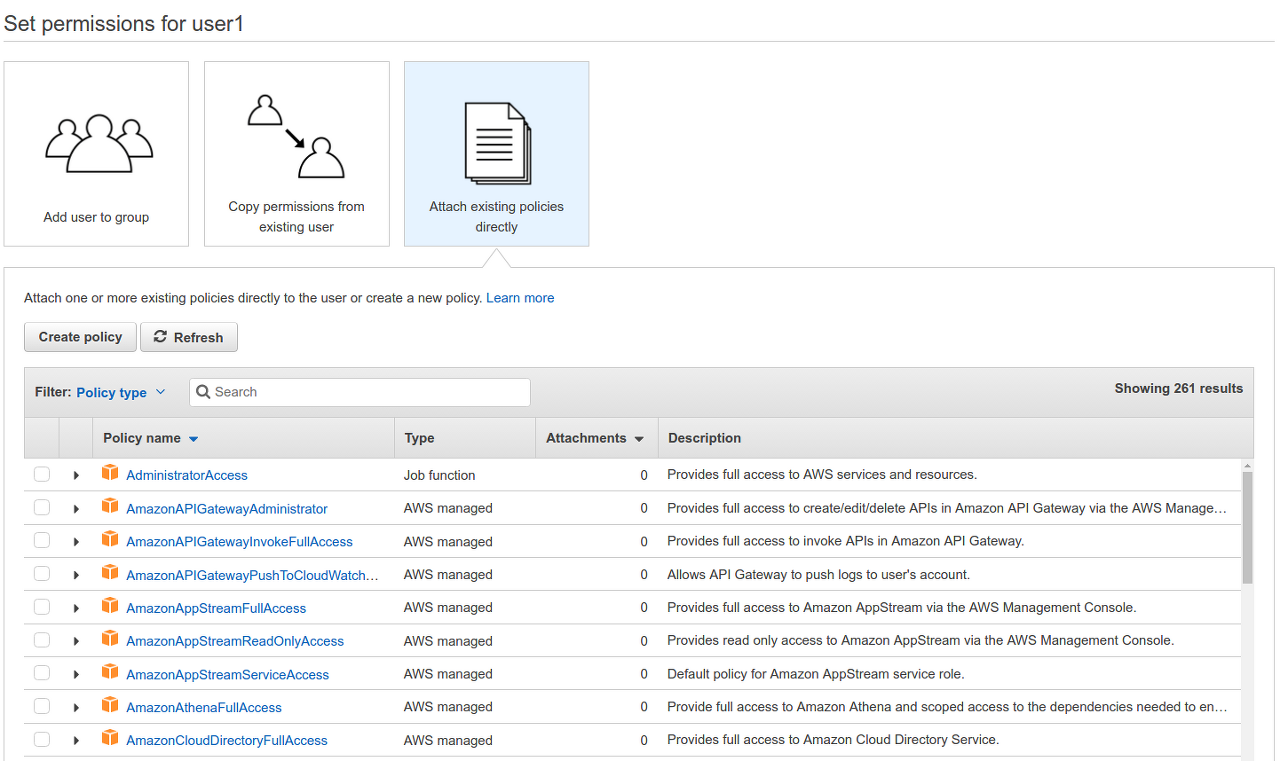Viewport: 1280px width, 761px height.
Task: Click the stacked documents policy icon
Action: point(497,144)
